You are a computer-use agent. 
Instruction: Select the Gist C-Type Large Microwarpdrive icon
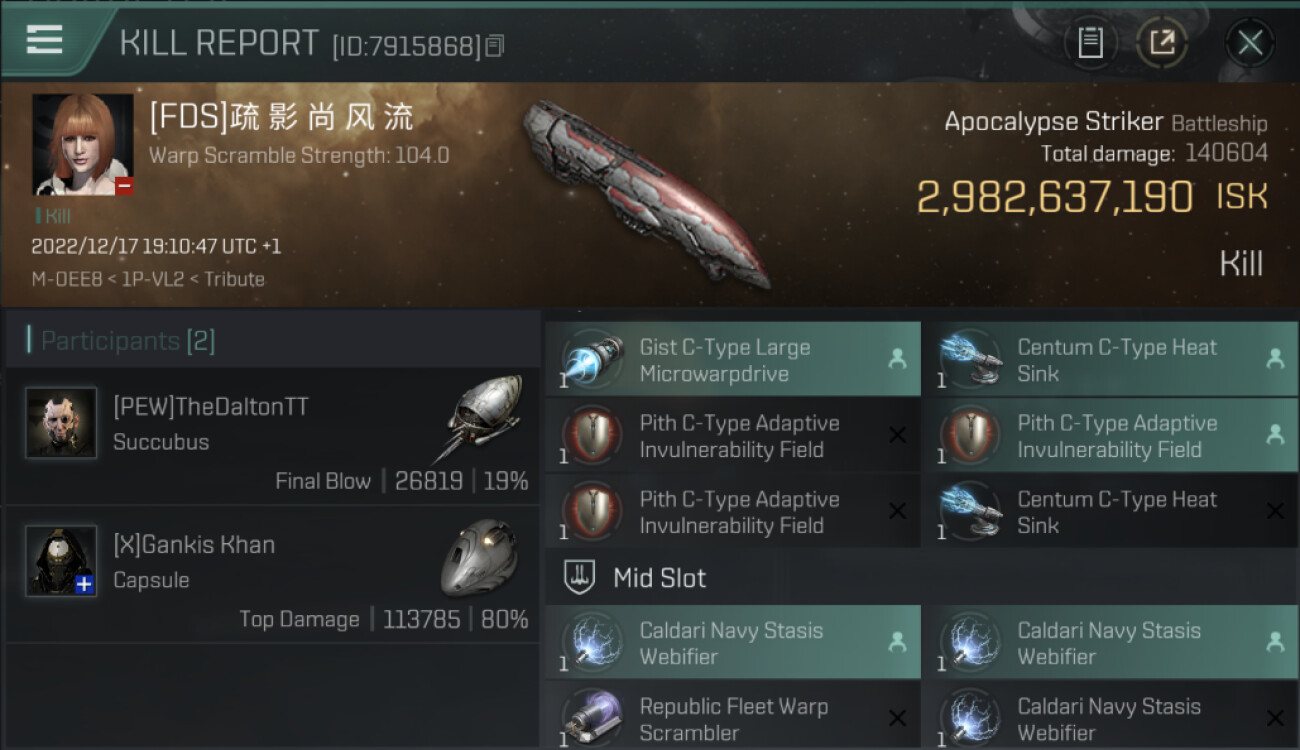click(x=592, y=360)
